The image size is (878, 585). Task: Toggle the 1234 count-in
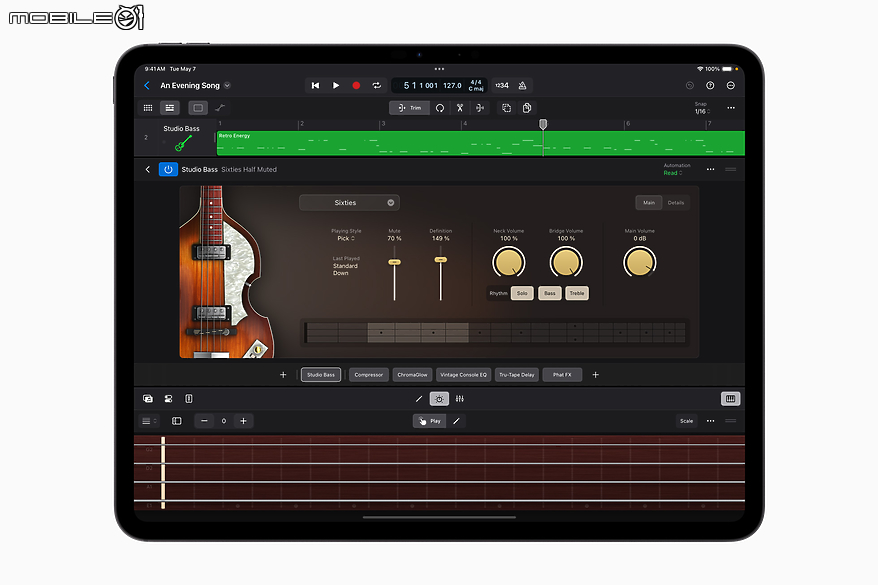tap(502, 86)
